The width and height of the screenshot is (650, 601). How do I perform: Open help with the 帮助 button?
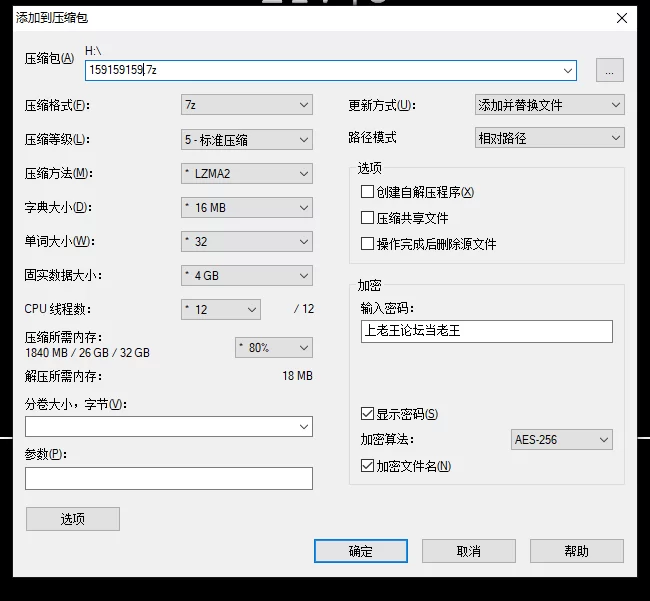click(x=577, y=551)
